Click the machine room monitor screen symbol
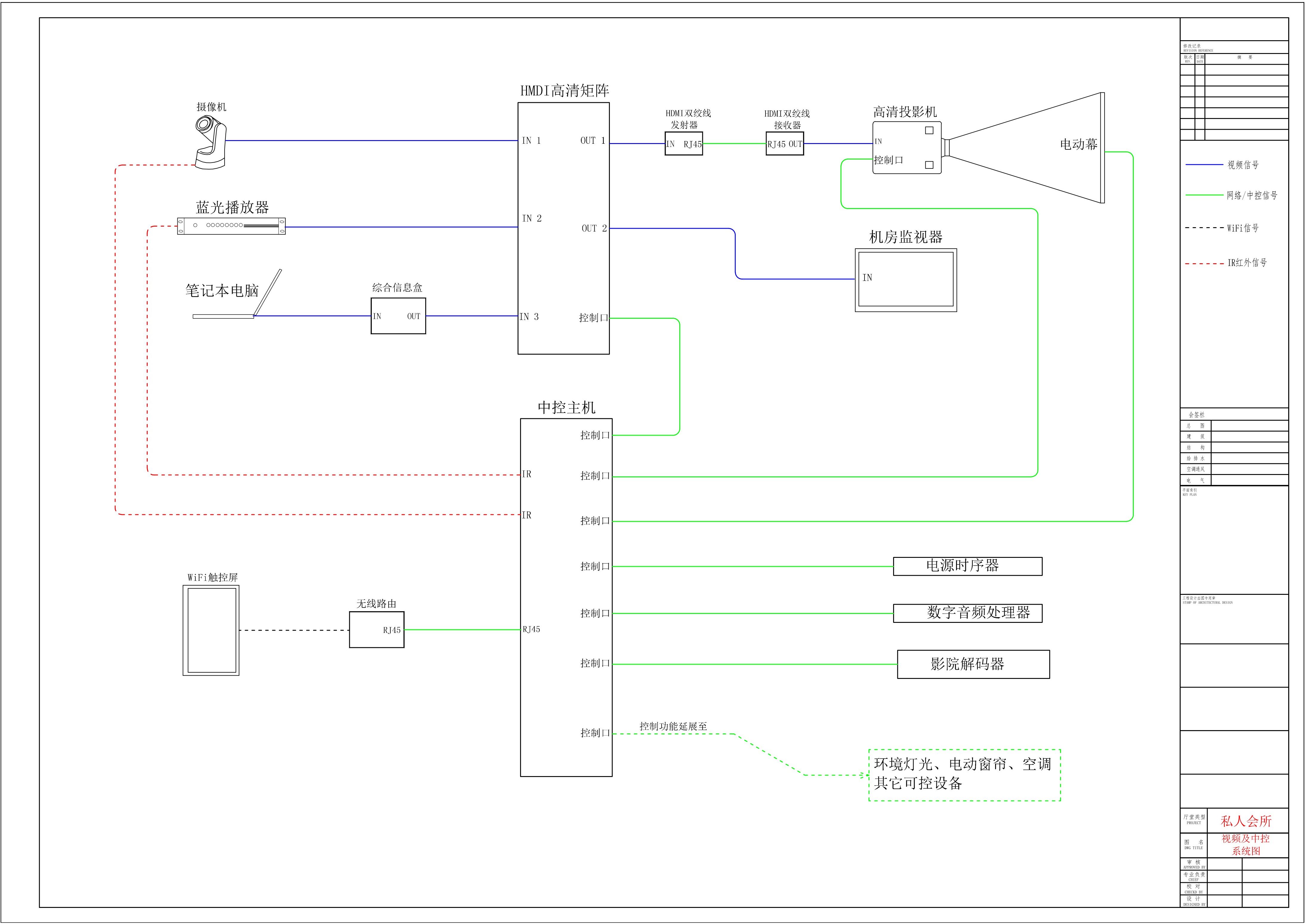Image resolution: width=1307 pixels, height=924 pixels. click(906, 280)
